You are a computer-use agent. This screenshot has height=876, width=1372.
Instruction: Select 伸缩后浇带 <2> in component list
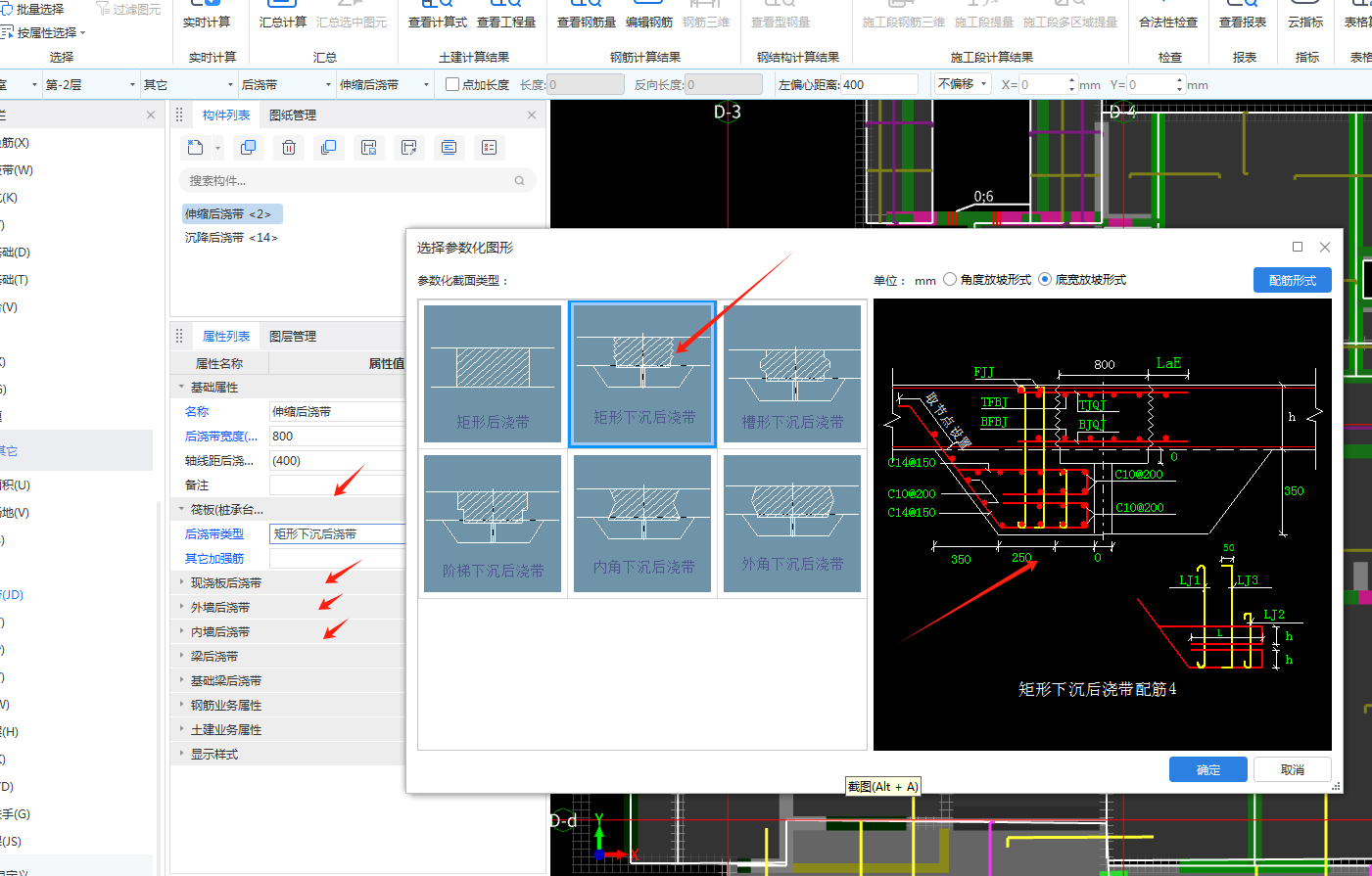(232, 214)
